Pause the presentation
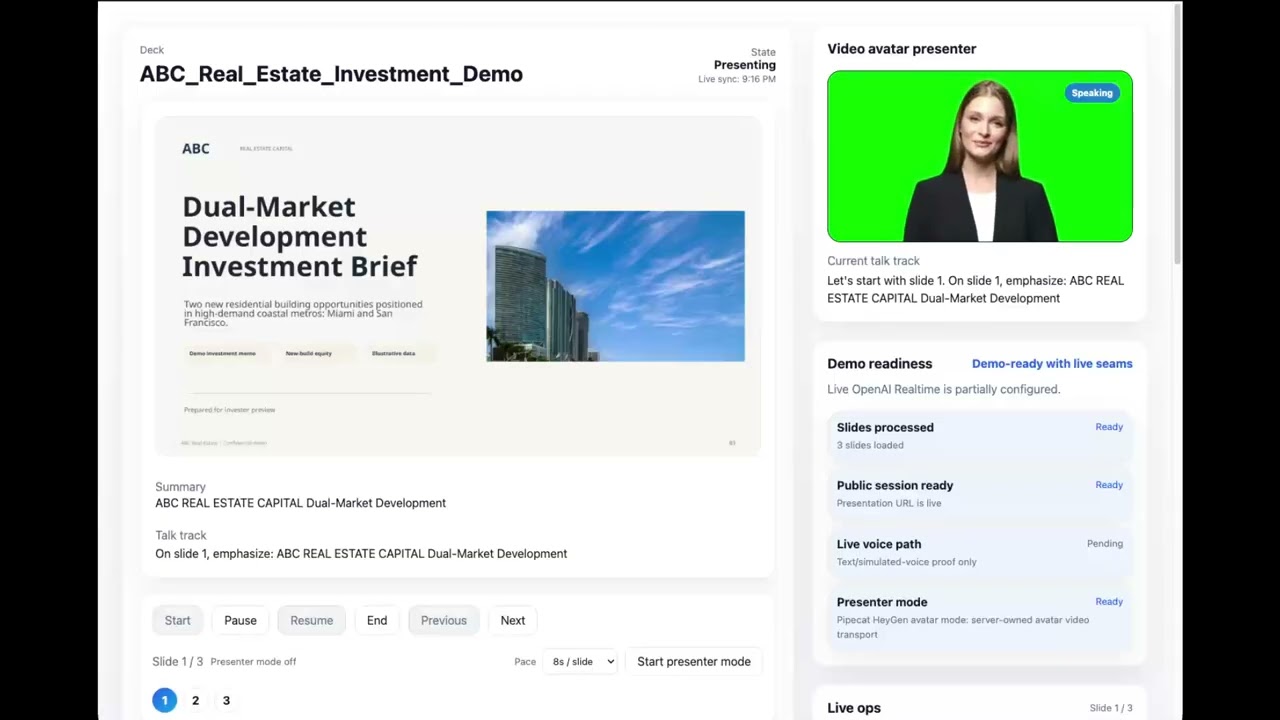This screenshot has height=720, width=1280. pyautogui.click(x=240, y=620)
